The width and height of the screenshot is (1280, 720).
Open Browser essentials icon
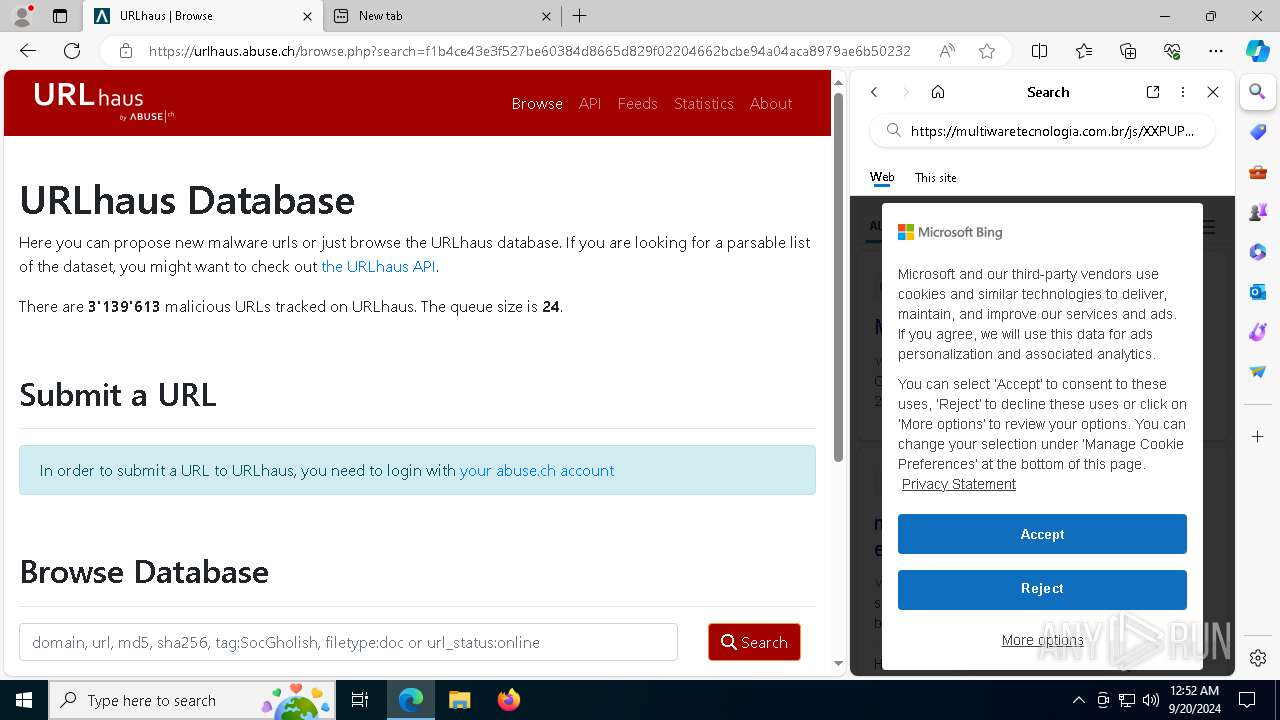pos(1172,51)
